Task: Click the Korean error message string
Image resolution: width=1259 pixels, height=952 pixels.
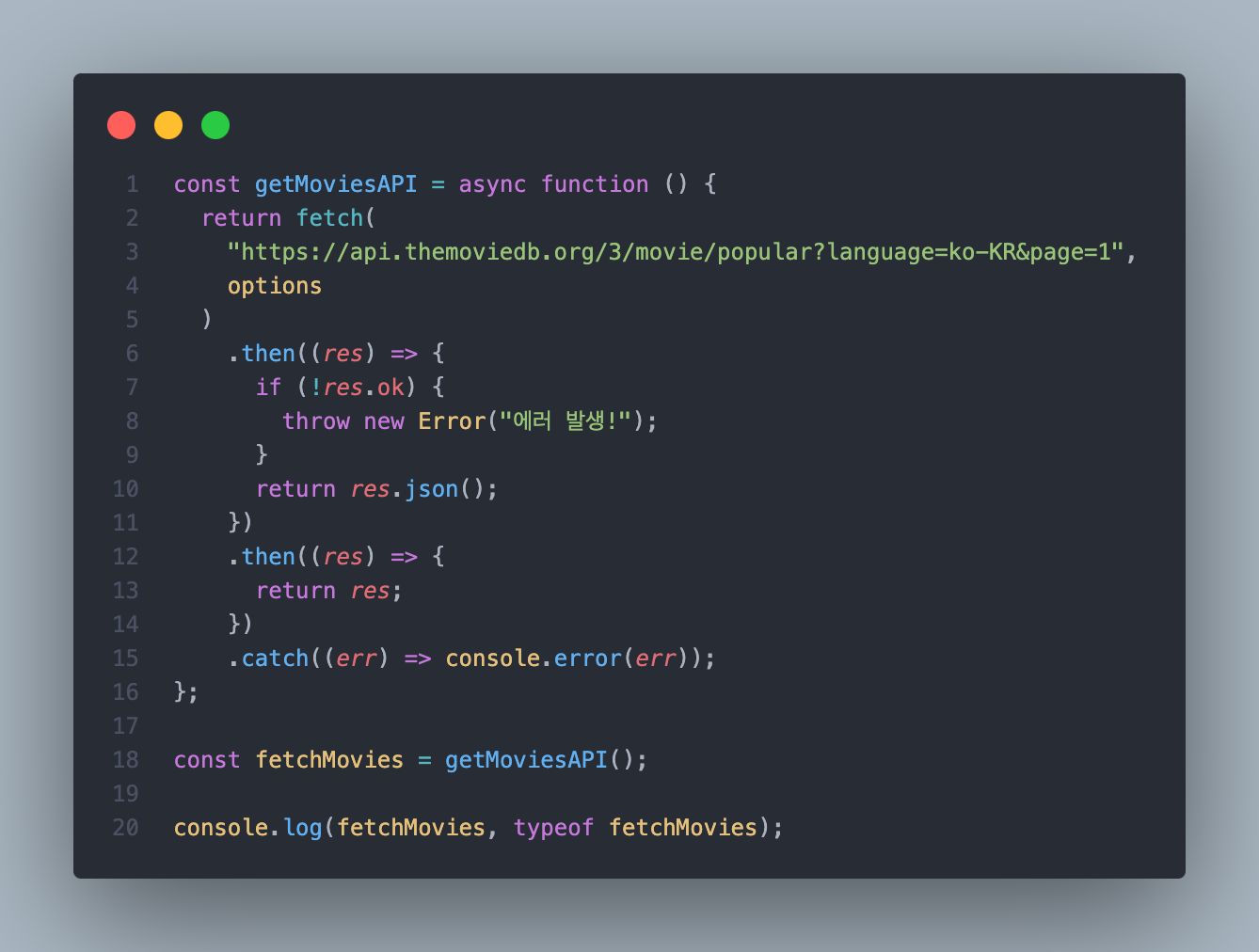Action: [x=565, y=421]
